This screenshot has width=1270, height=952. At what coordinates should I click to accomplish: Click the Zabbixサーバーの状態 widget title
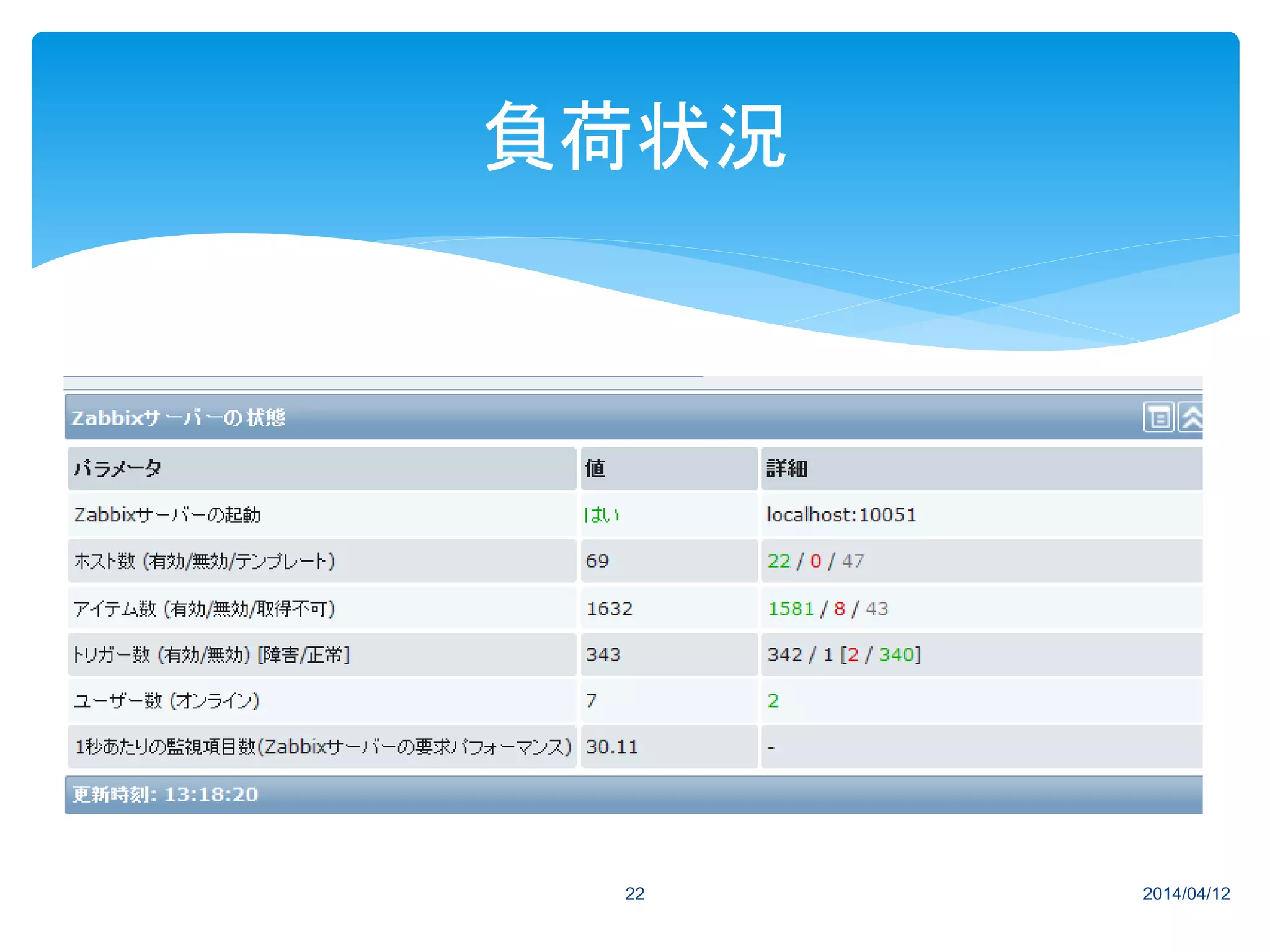179,417
